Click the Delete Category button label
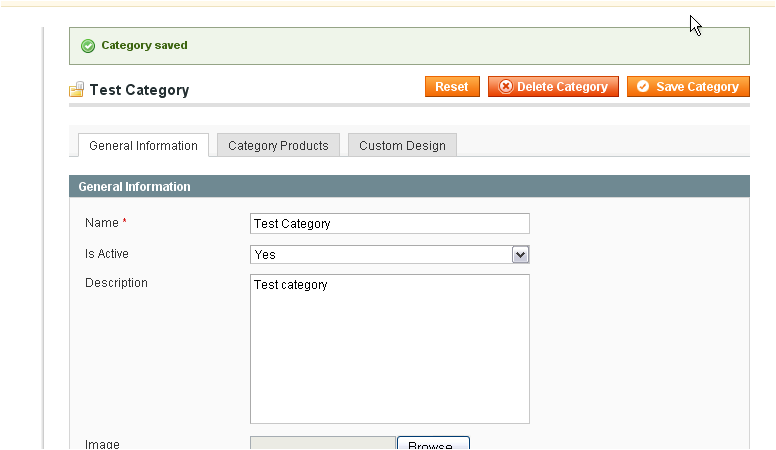Screen dimensions: 776x450 pyautogui.click(x=562, y=87)
